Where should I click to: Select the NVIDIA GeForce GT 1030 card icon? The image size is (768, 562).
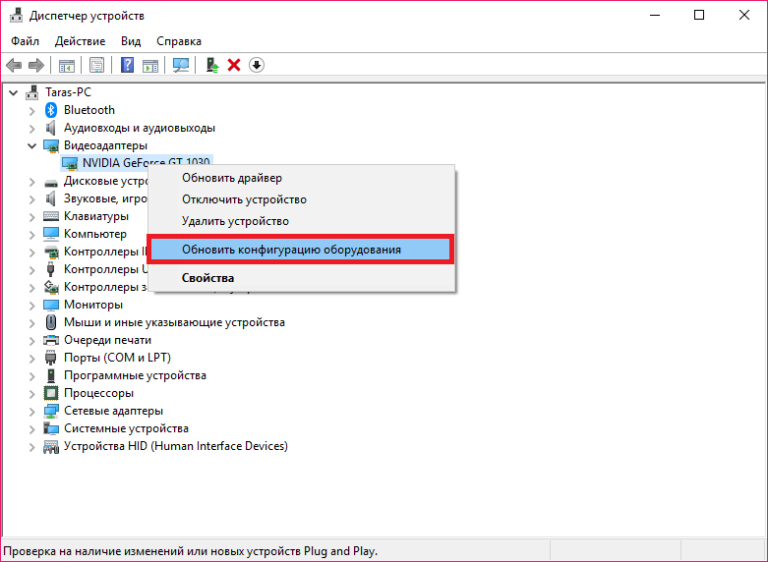(x=70, y=163)
